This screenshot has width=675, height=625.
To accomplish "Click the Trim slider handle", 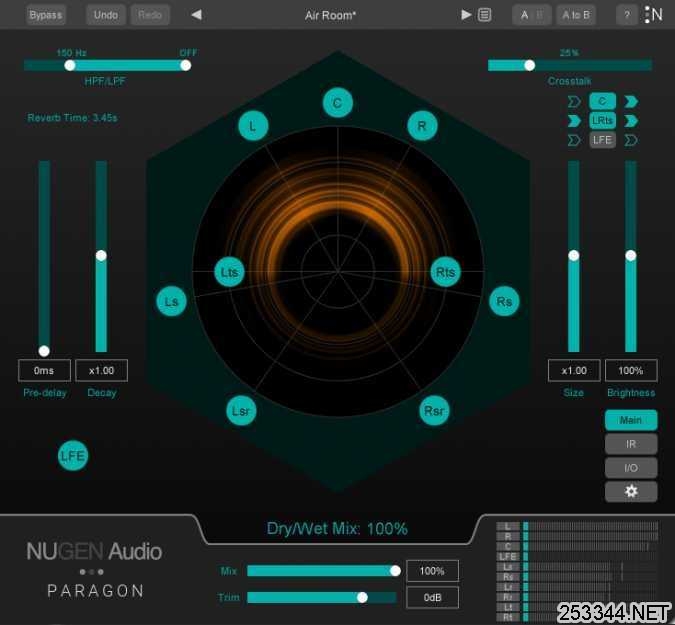I will pos(362,597).
